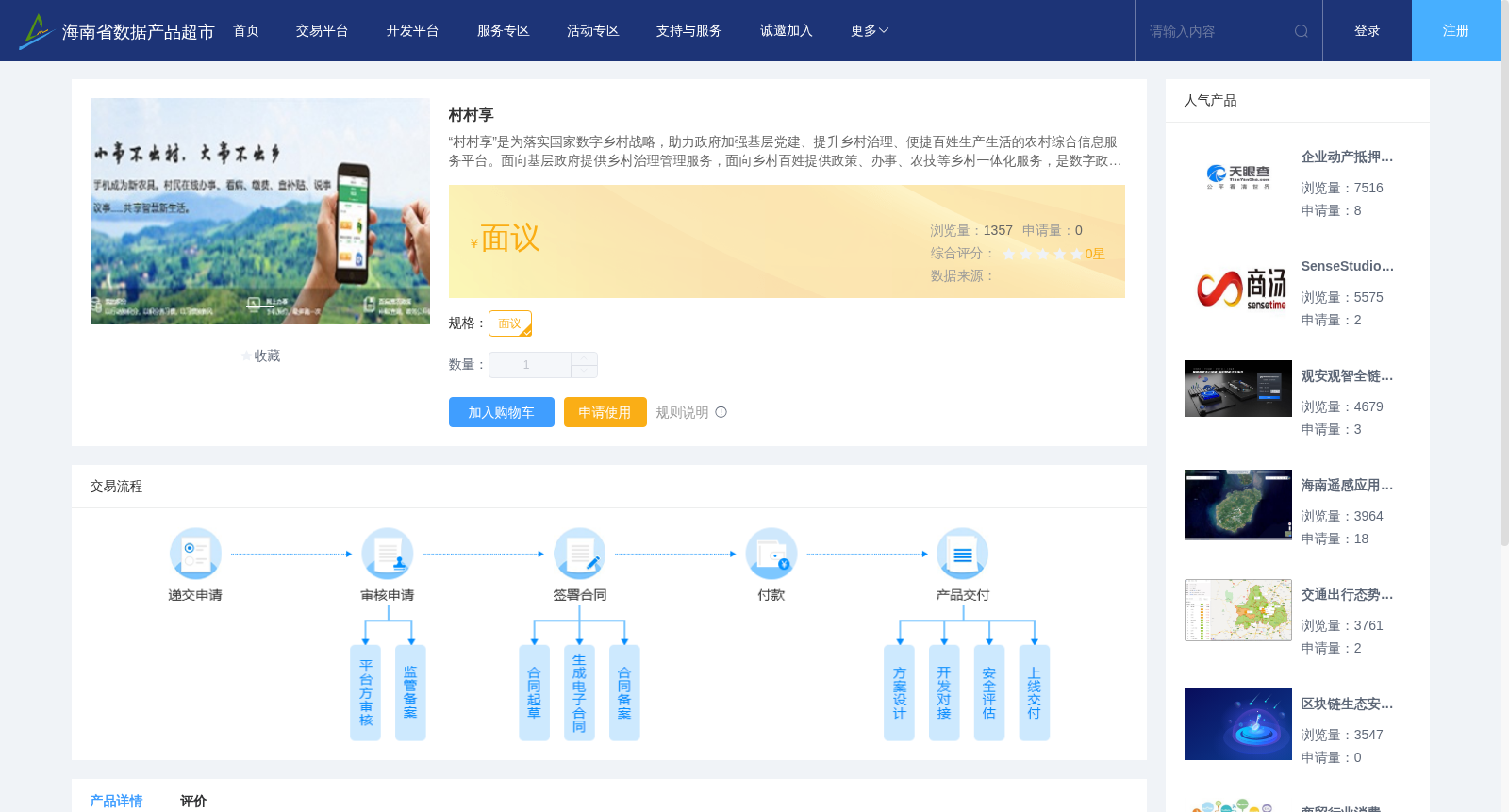This screenshot has height=812, width=1509.
Task: Open the 更多 dropdown menu
Action: click(x=870, y=31)
